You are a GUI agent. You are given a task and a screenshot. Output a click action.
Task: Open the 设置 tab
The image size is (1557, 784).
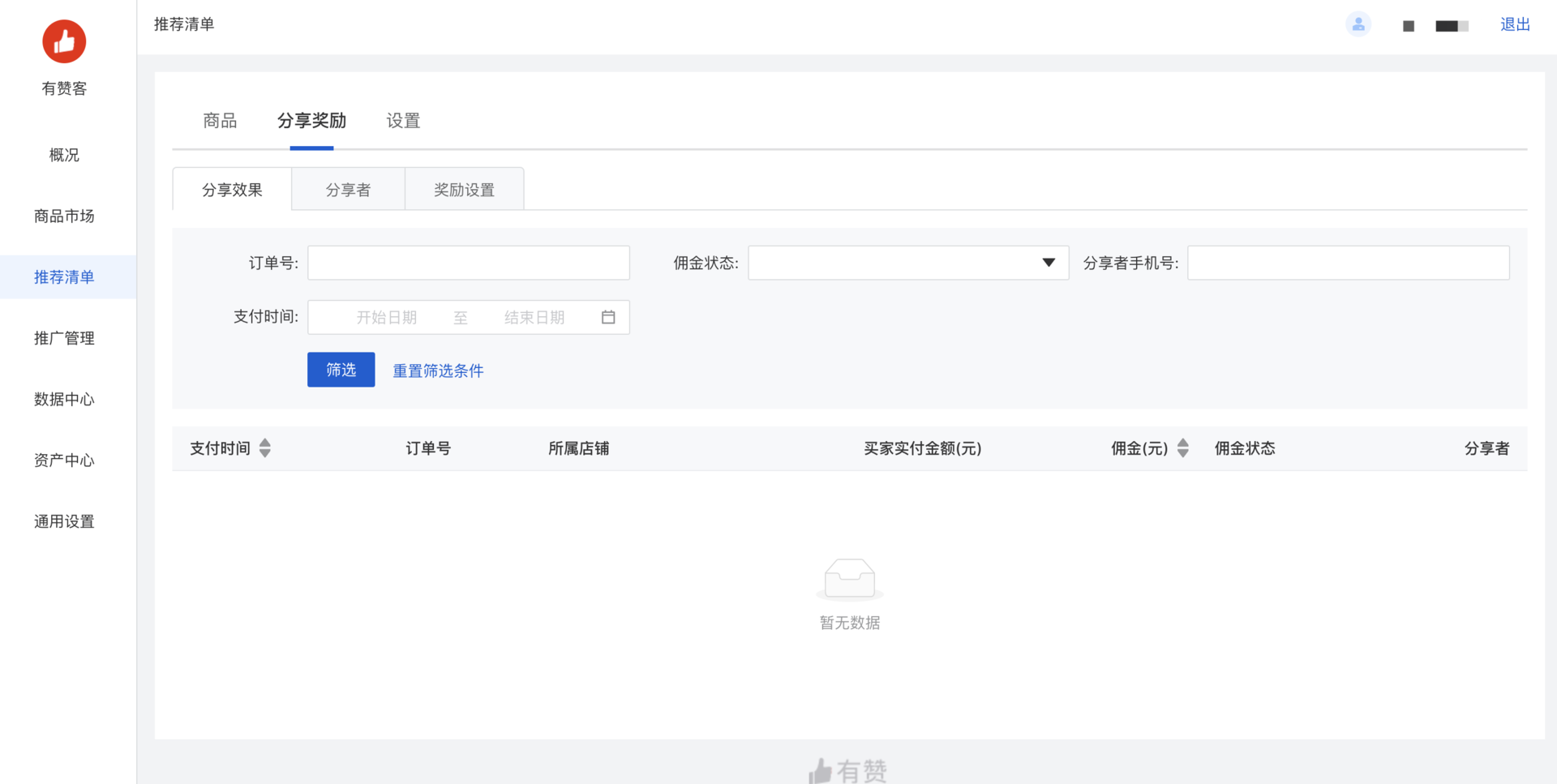click(x=403, y=121)
